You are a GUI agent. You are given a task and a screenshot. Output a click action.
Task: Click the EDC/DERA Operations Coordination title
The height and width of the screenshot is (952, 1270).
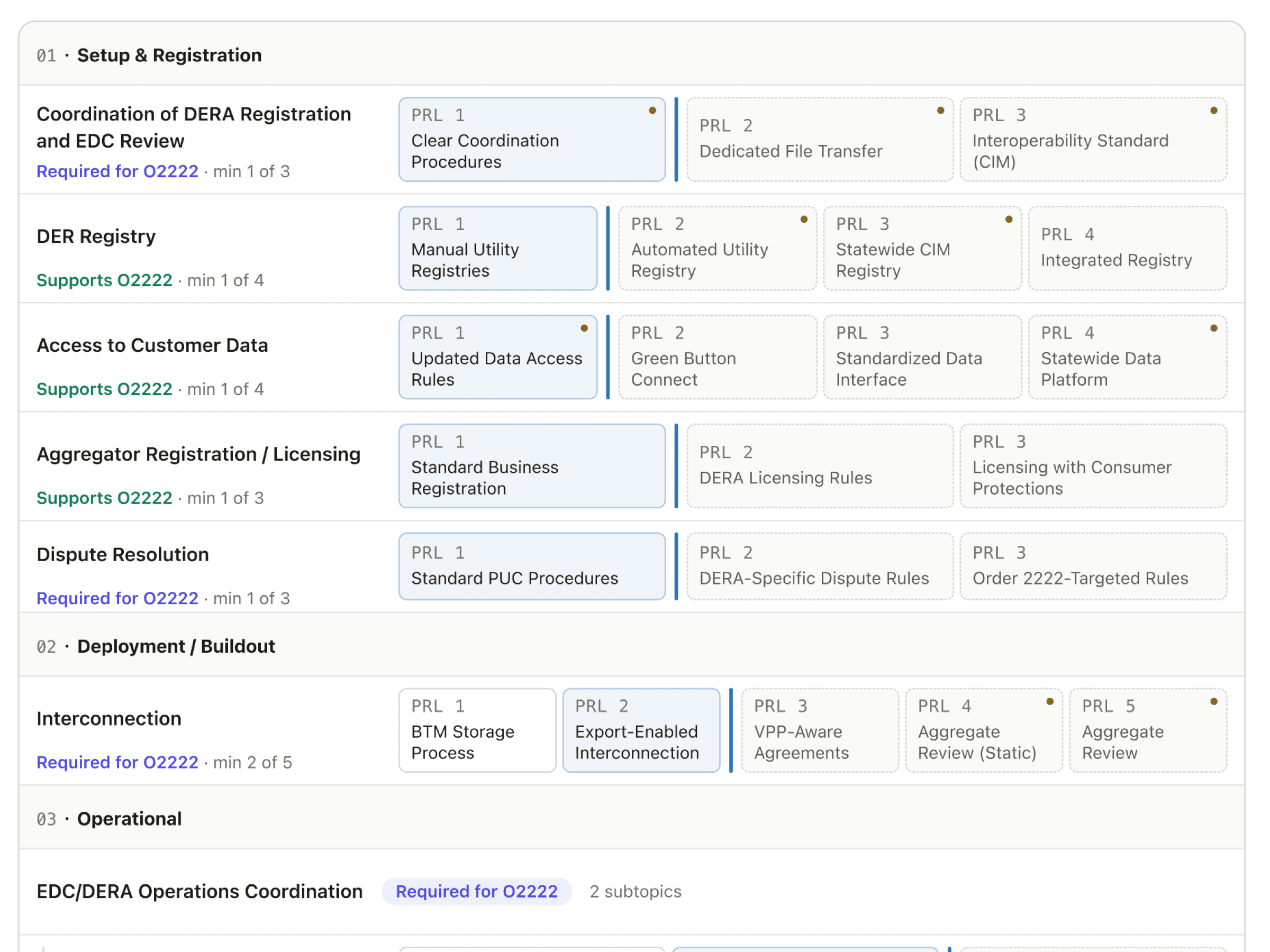coord(200,891)
